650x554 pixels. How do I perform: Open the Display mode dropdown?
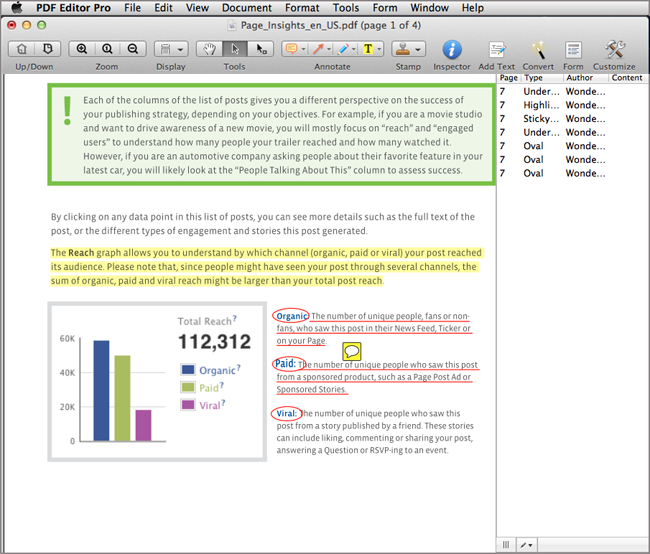tap(171, 49)
